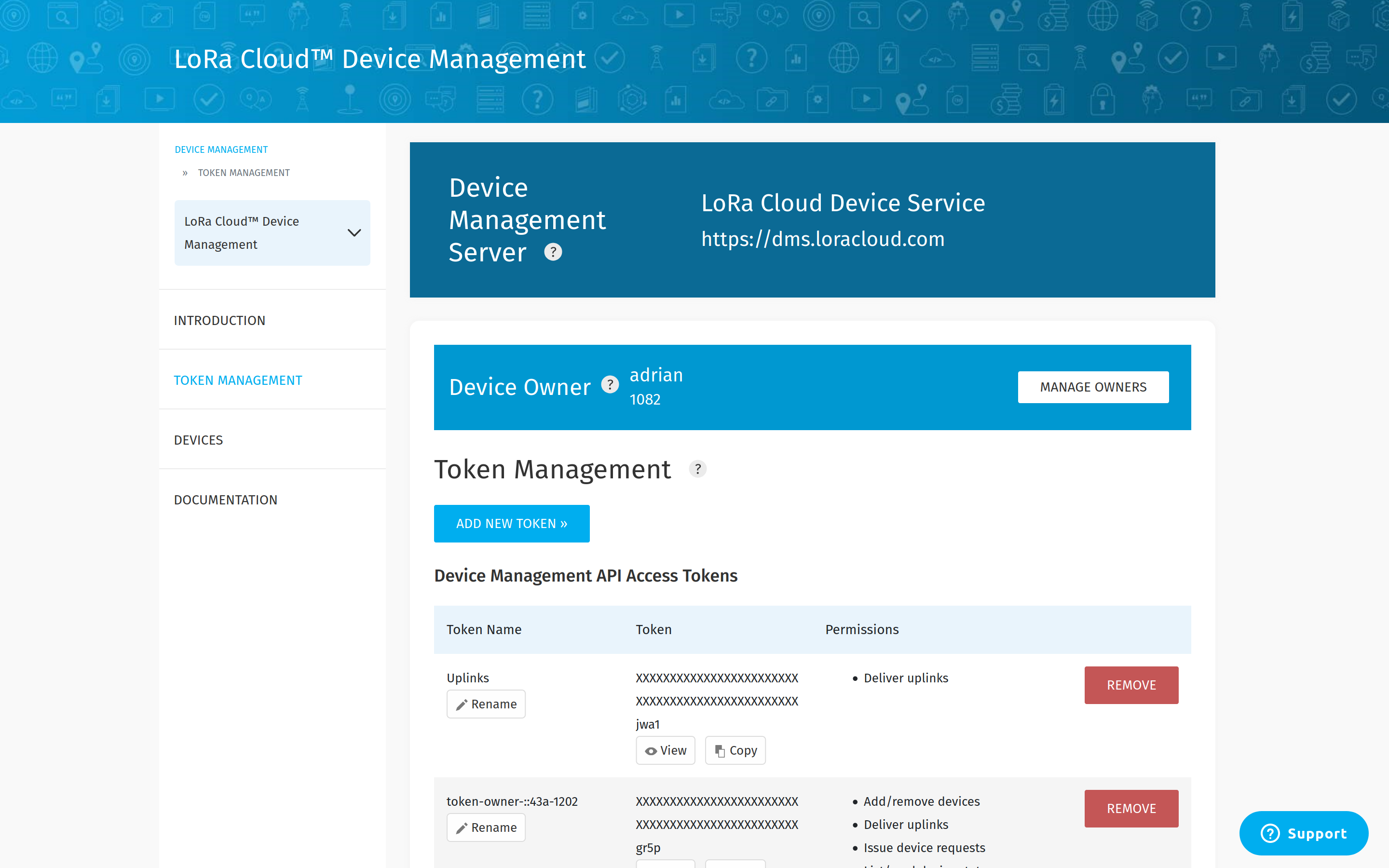Select Token Management in sidebar menu
This screenshot has width=1389, height=868.
coord(238,380)
